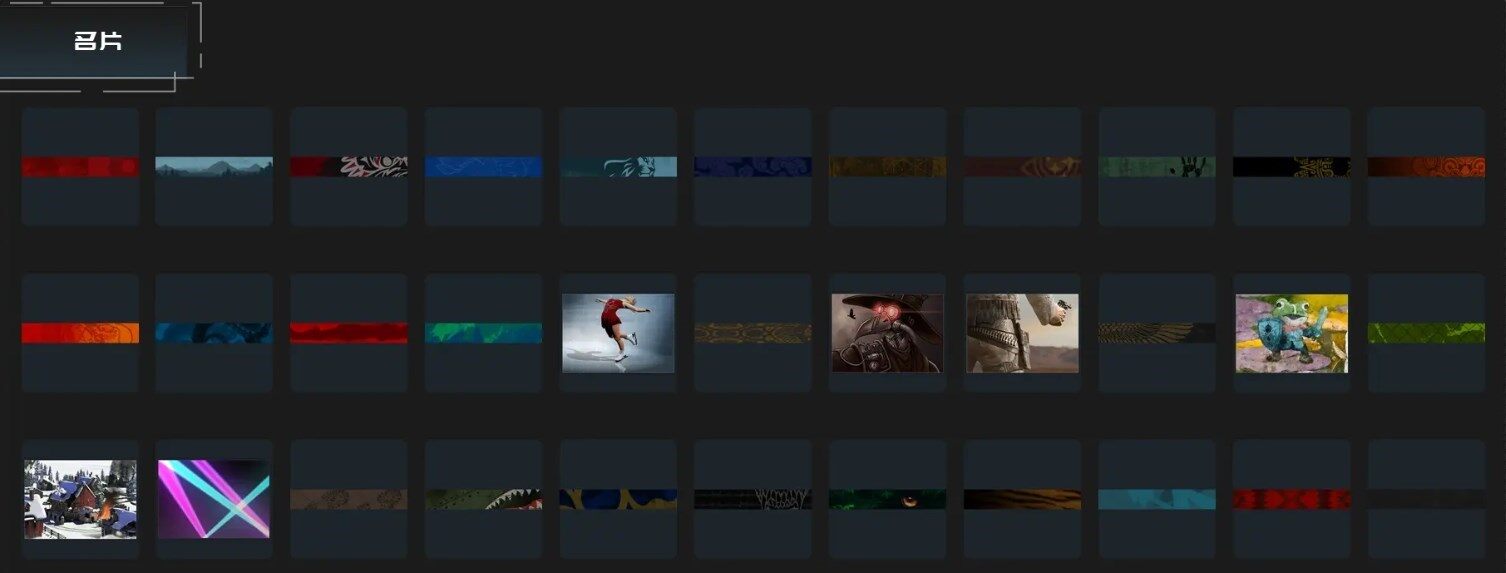The image size is (1506, 573).
Task: Pick the snowy village name card
Action: click(x=80, y=499)
